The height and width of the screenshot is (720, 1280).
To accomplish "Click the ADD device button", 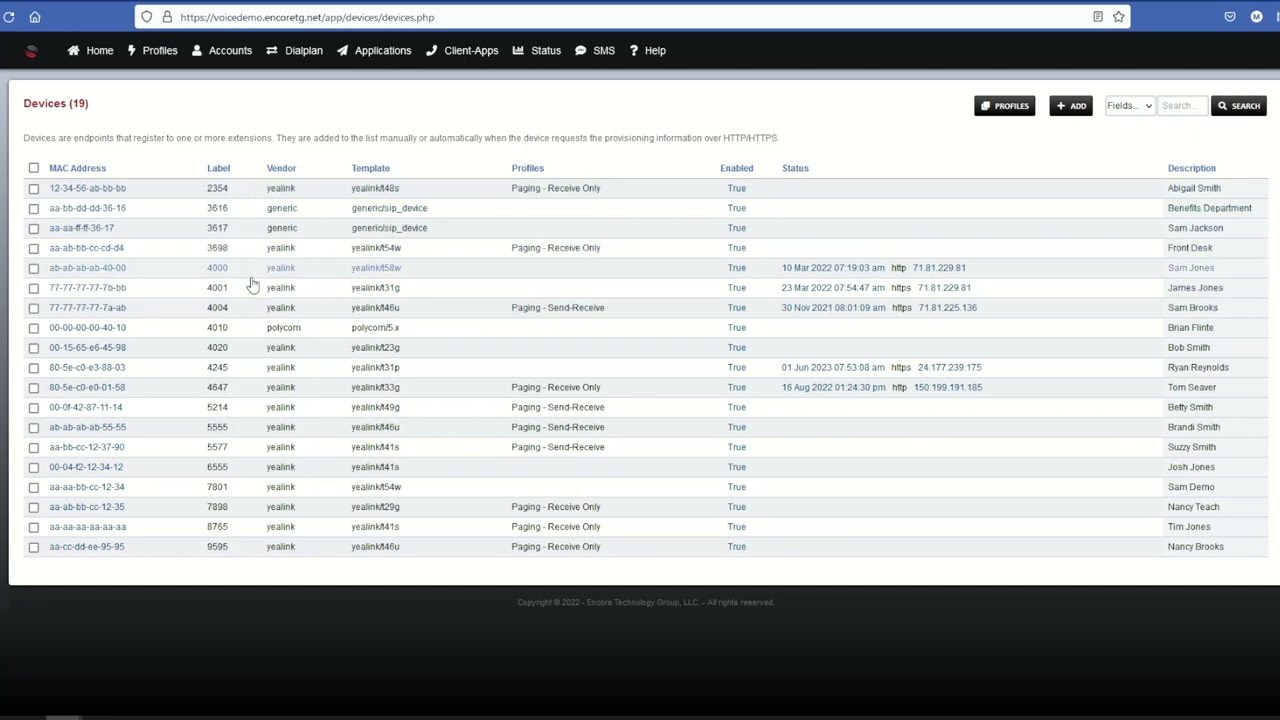I will click(x=1071, y=106).
